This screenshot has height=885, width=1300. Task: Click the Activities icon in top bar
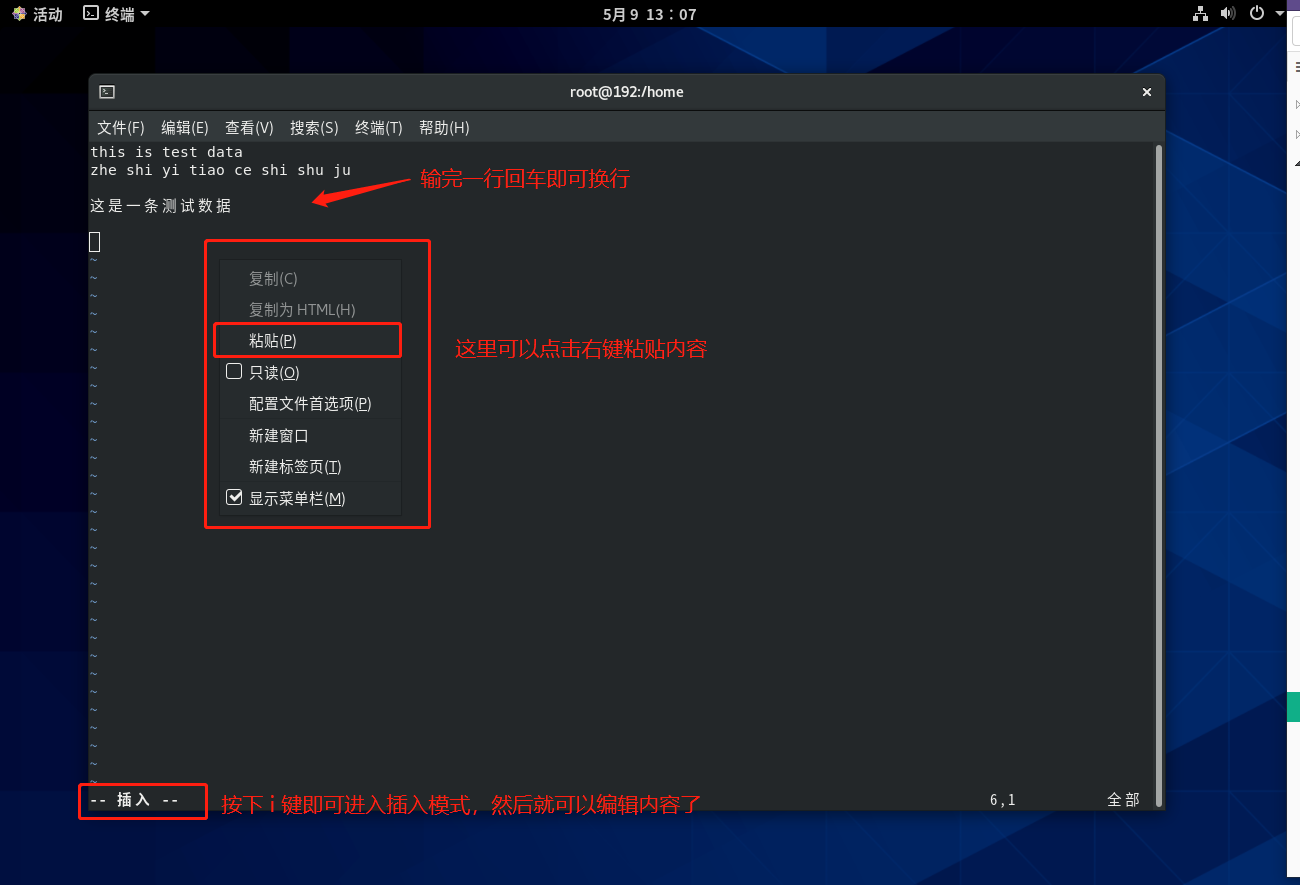[20, 14]
